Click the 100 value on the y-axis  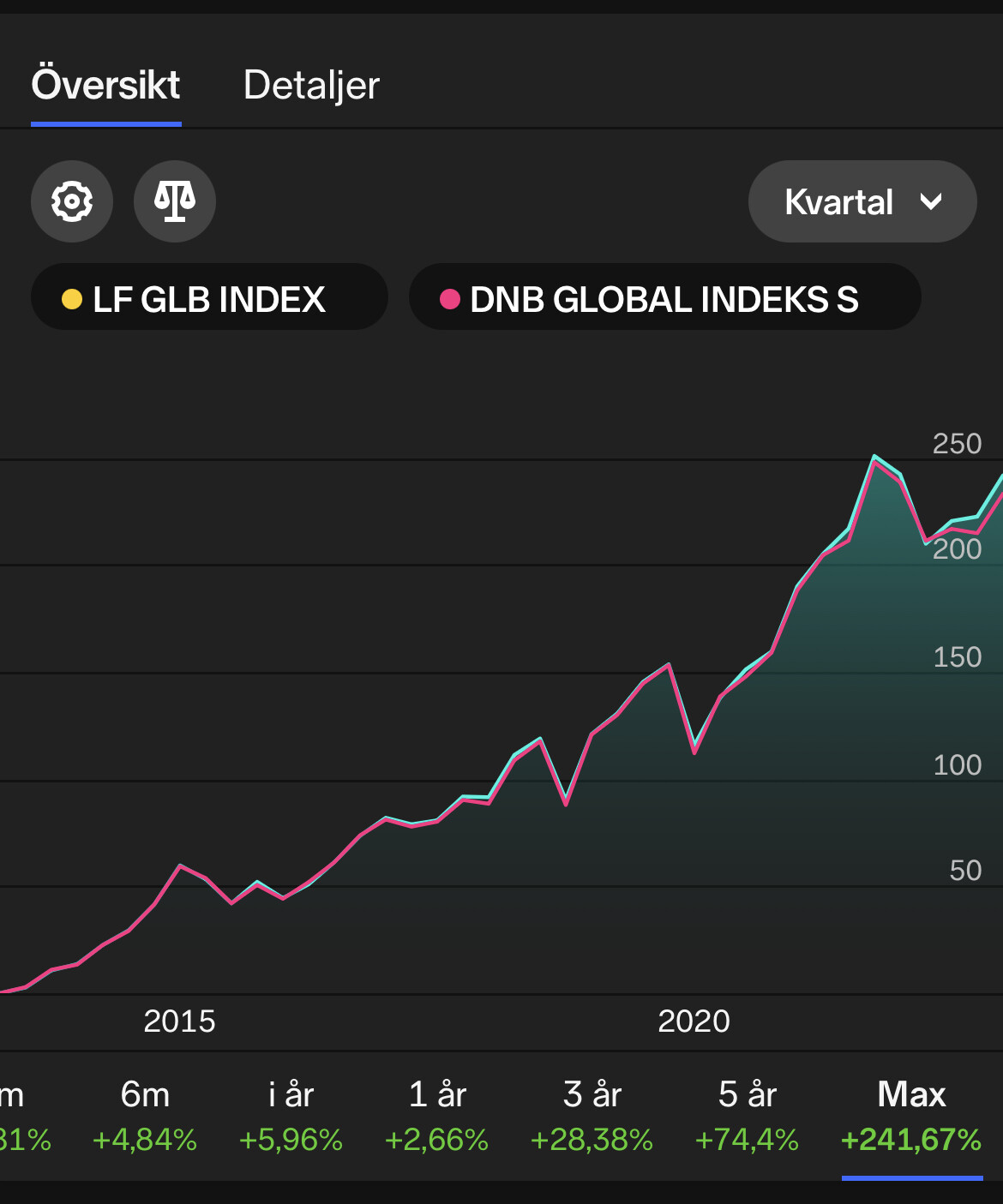point(957,765)
